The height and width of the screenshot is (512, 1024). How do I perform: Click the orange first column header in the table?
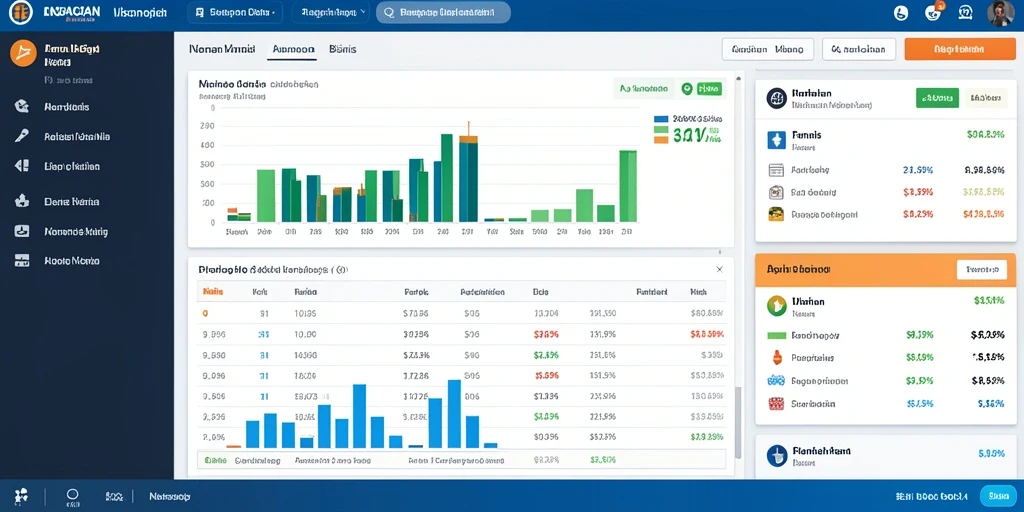point(213,292)
